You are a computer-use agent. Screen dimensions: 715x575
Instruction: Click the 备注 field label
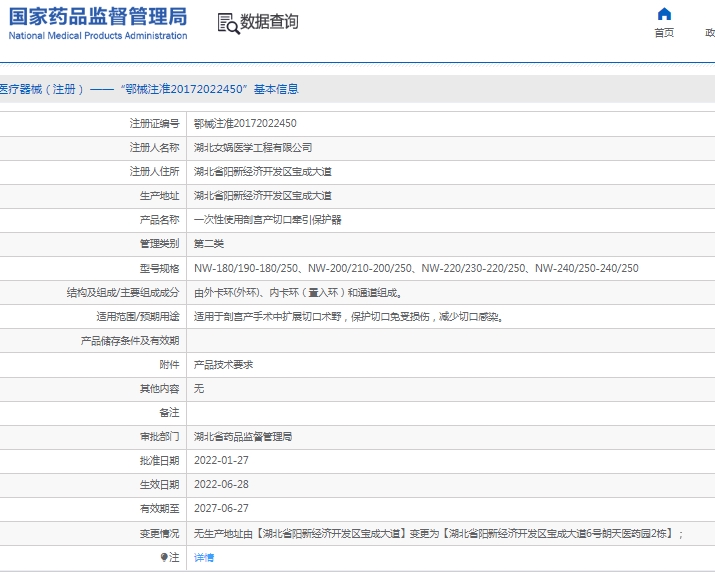169,413
